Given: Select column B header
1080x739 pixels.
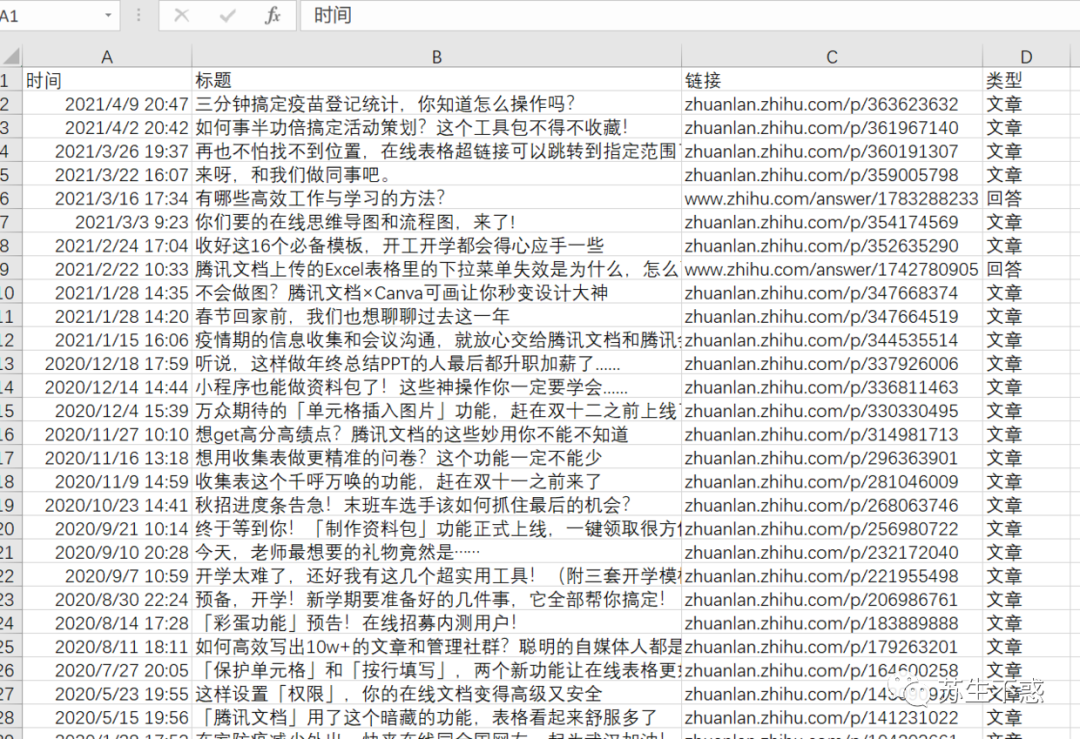Looking at the screenshot, I should click(x=437, y=56).
